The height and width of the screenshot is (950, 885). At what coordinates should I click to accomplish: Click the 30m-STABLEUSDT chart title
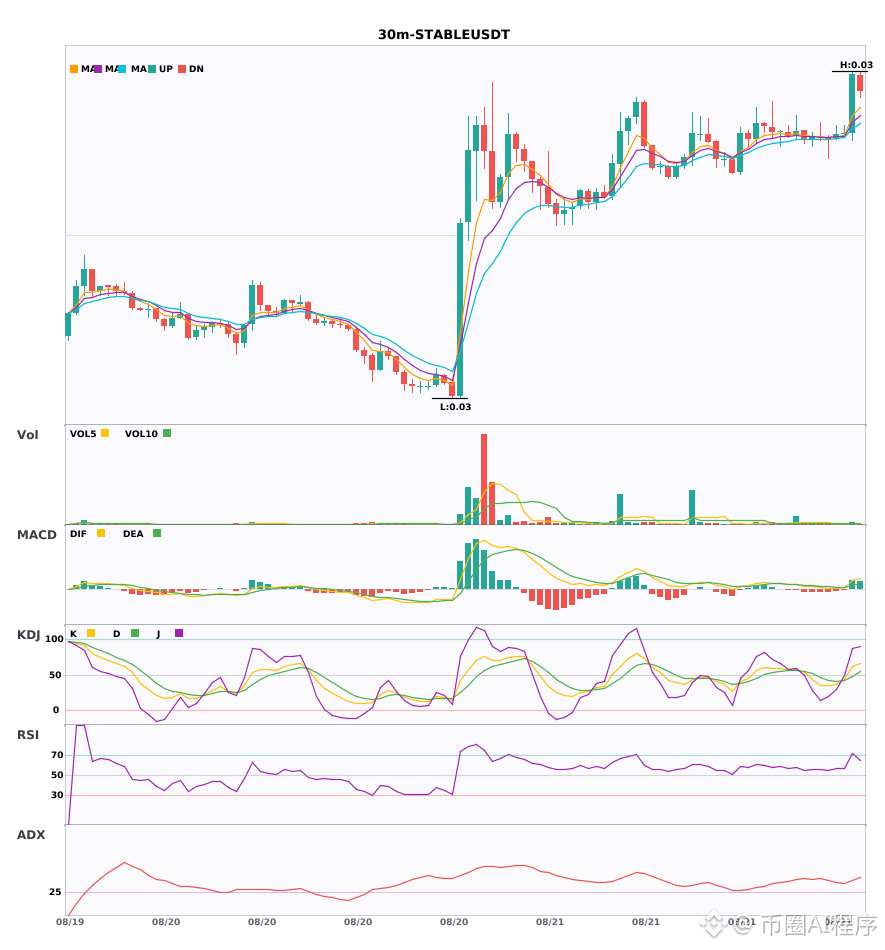tap(444, 35)
